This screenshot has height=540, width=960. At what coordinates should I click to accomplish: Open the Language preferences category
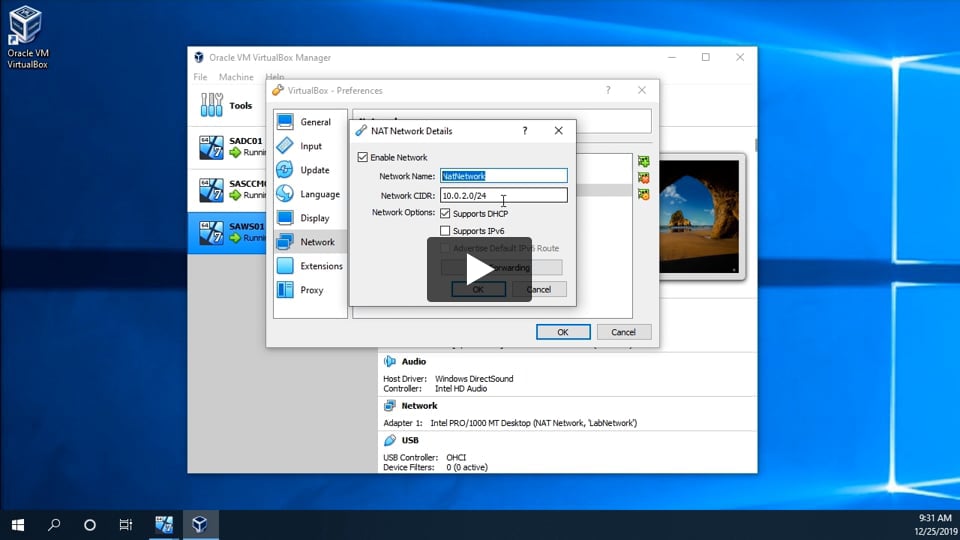point(310,194)
